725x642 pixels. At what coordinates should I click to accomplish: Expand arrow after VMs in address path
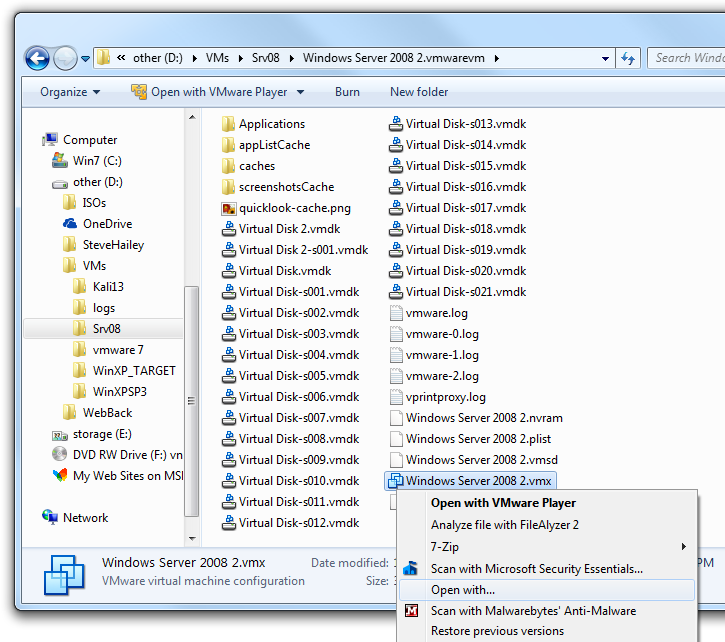click(241, 58)
